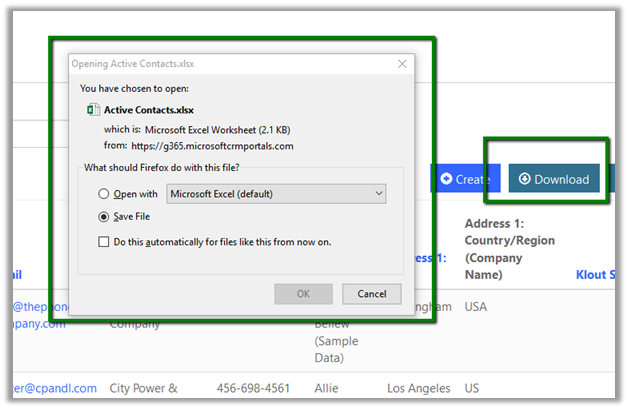
Task: Click the 'Allie' contact name cell
Action: point(331,388)
